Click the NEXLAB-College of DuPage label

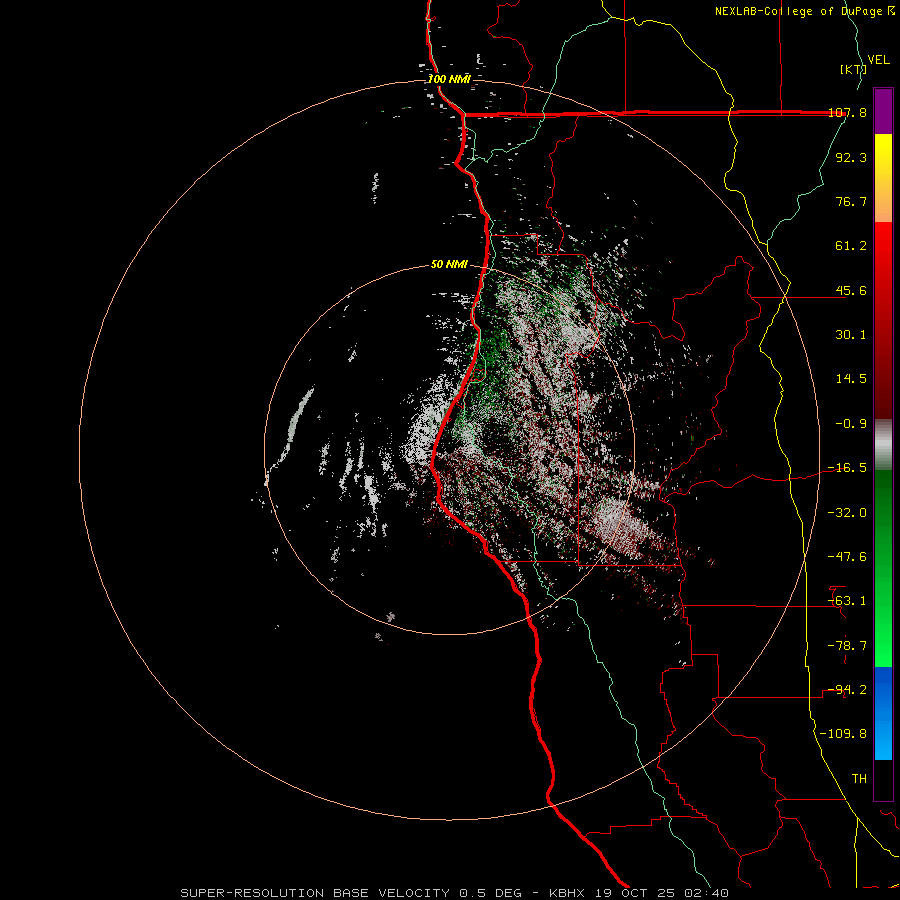(798, 11)
